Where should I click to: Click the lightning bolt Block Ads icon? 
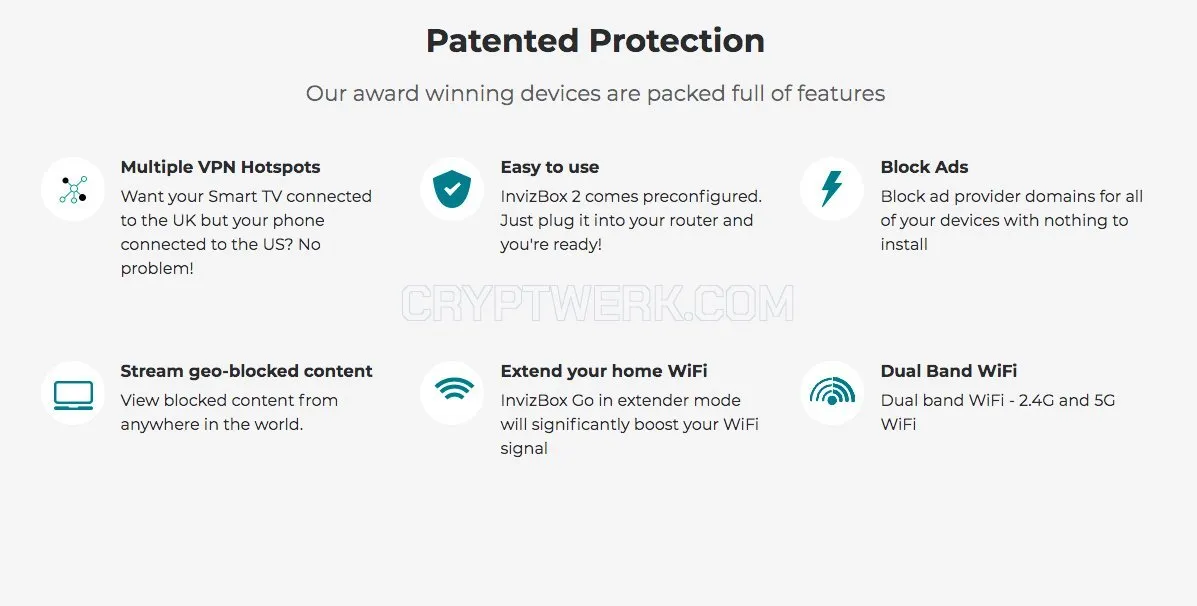pos(831,189)
